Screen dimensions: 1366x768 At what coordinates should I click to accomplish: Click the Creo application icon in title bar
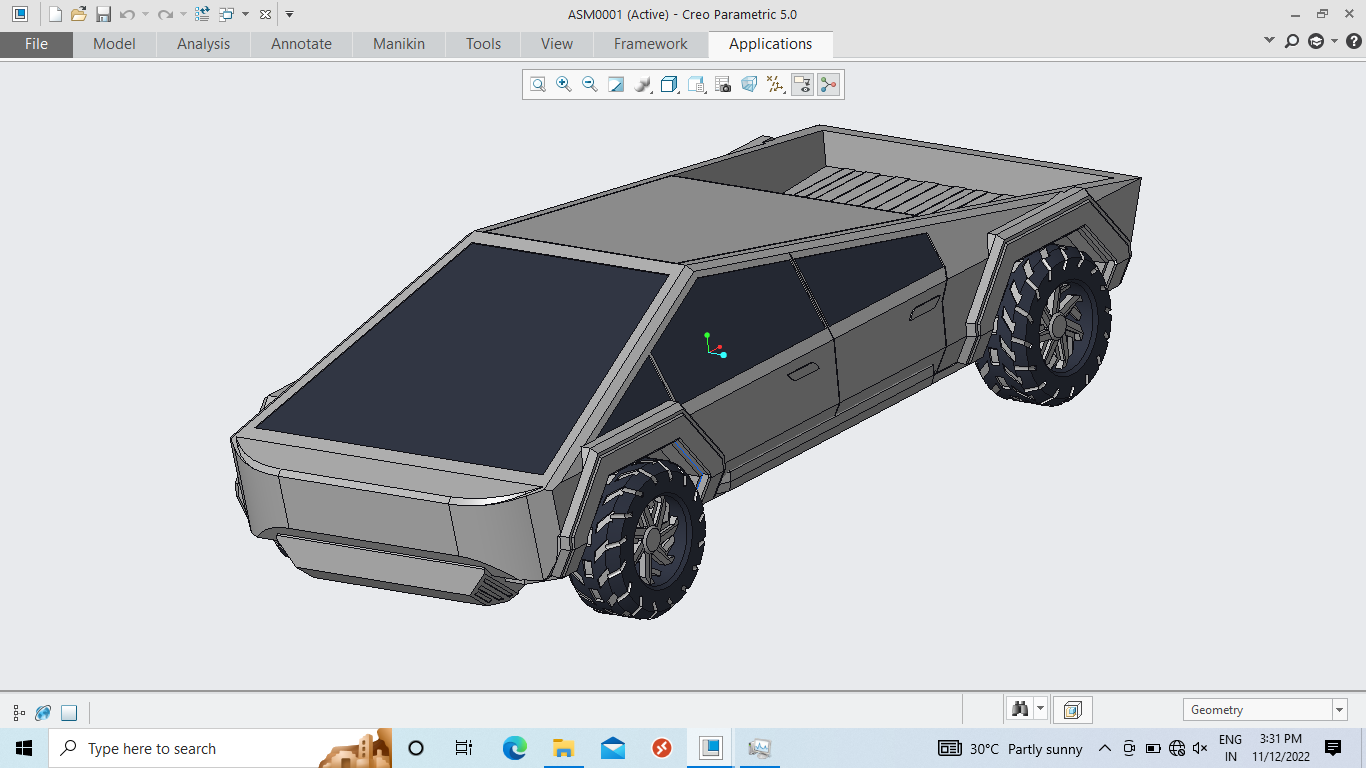(x=20, y=14)
